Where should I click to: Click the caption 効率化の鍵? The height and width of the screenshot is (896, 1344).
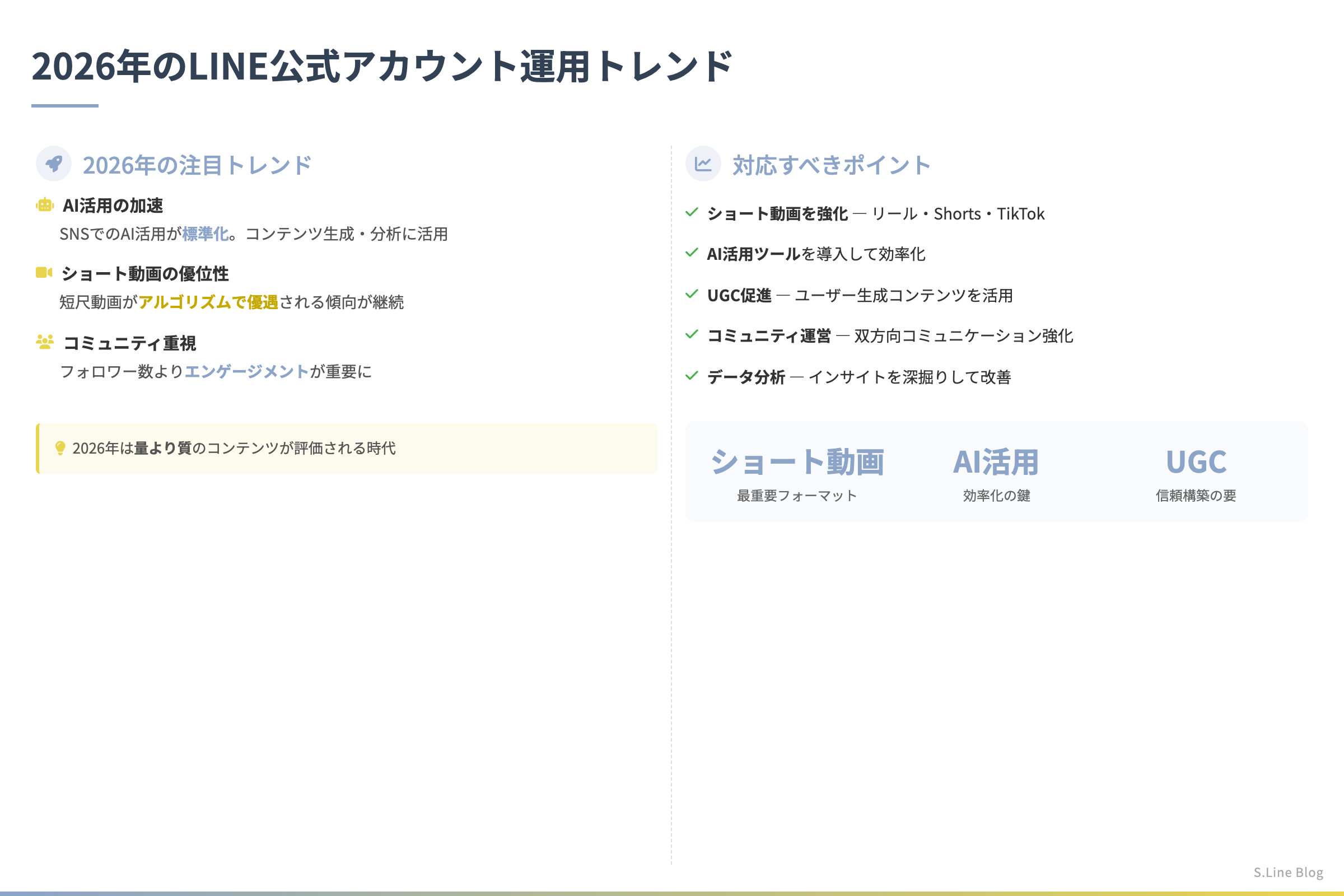(x=997, y=496)
